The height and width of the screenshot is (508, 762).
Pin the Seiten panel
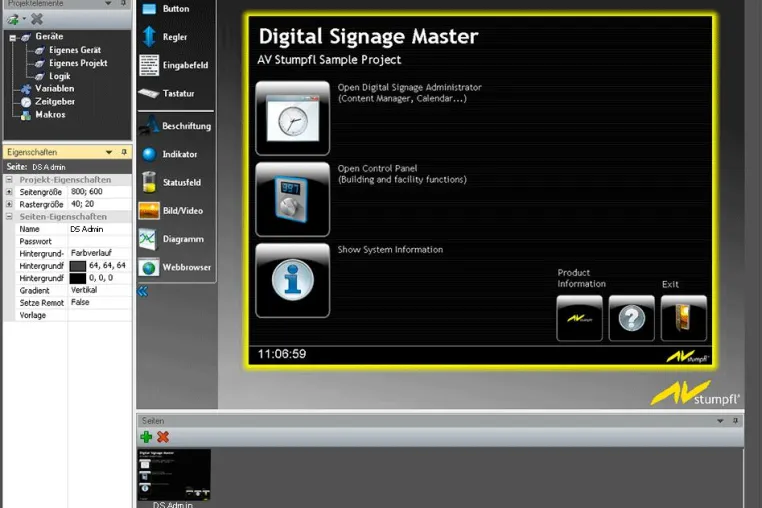click(735, 420)
